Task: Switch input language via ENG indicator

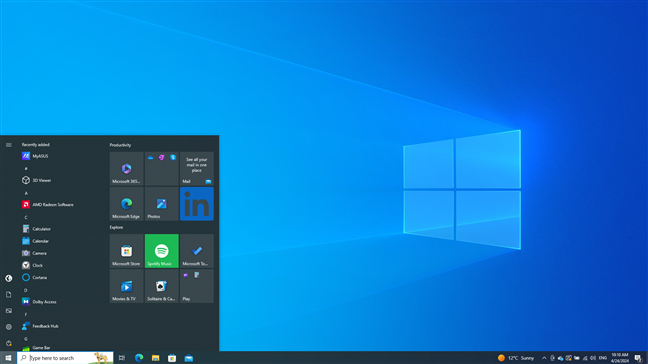Action: click(603, 358)
